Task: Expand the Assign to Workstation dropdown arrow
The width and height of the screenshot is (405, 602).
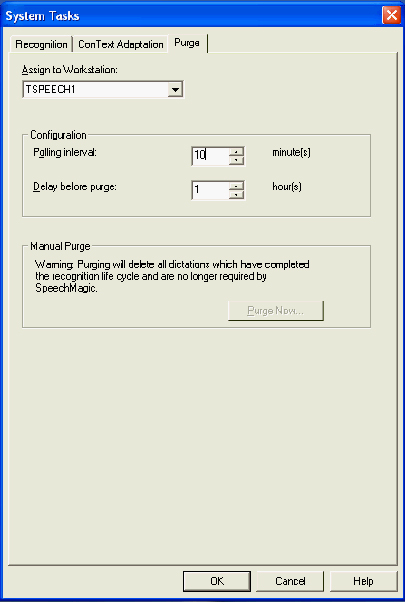Action: [x=175, y=90]
